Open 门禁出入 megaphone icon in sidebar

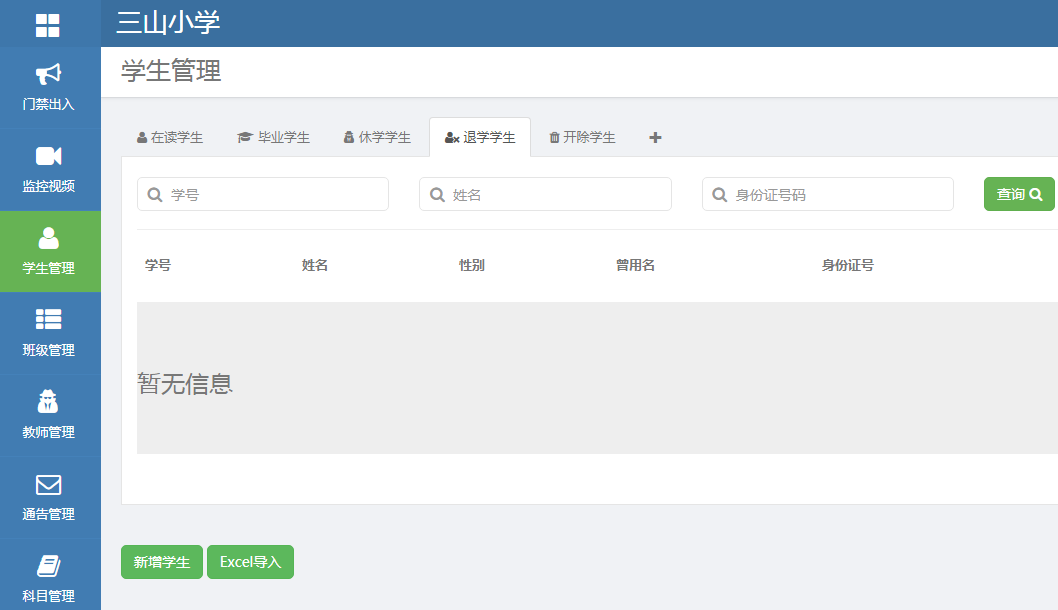click(48, 74)
